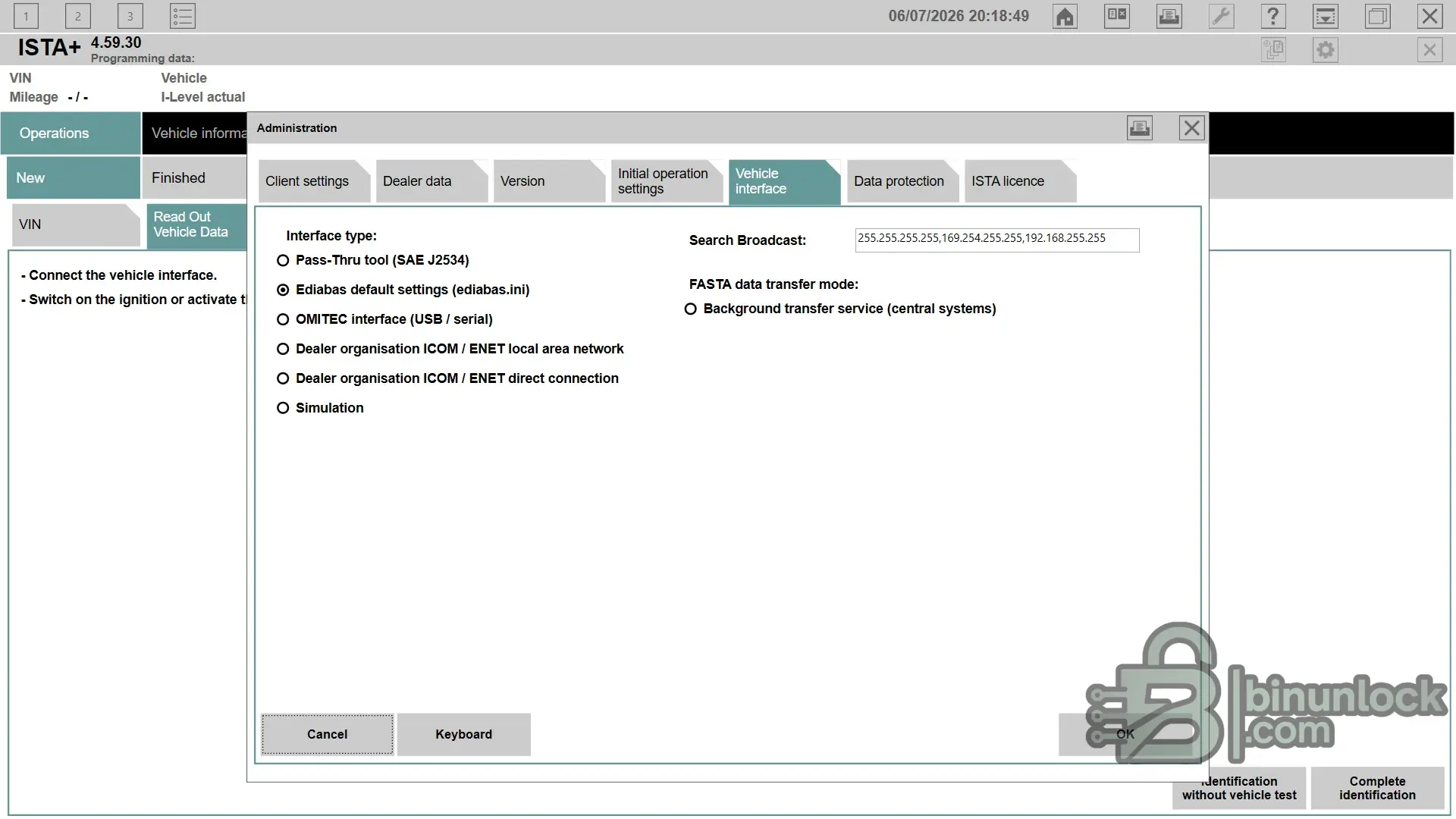Open the Data protection tab
The height and width of the screenshot is (819, 1456).
[902, 181]
